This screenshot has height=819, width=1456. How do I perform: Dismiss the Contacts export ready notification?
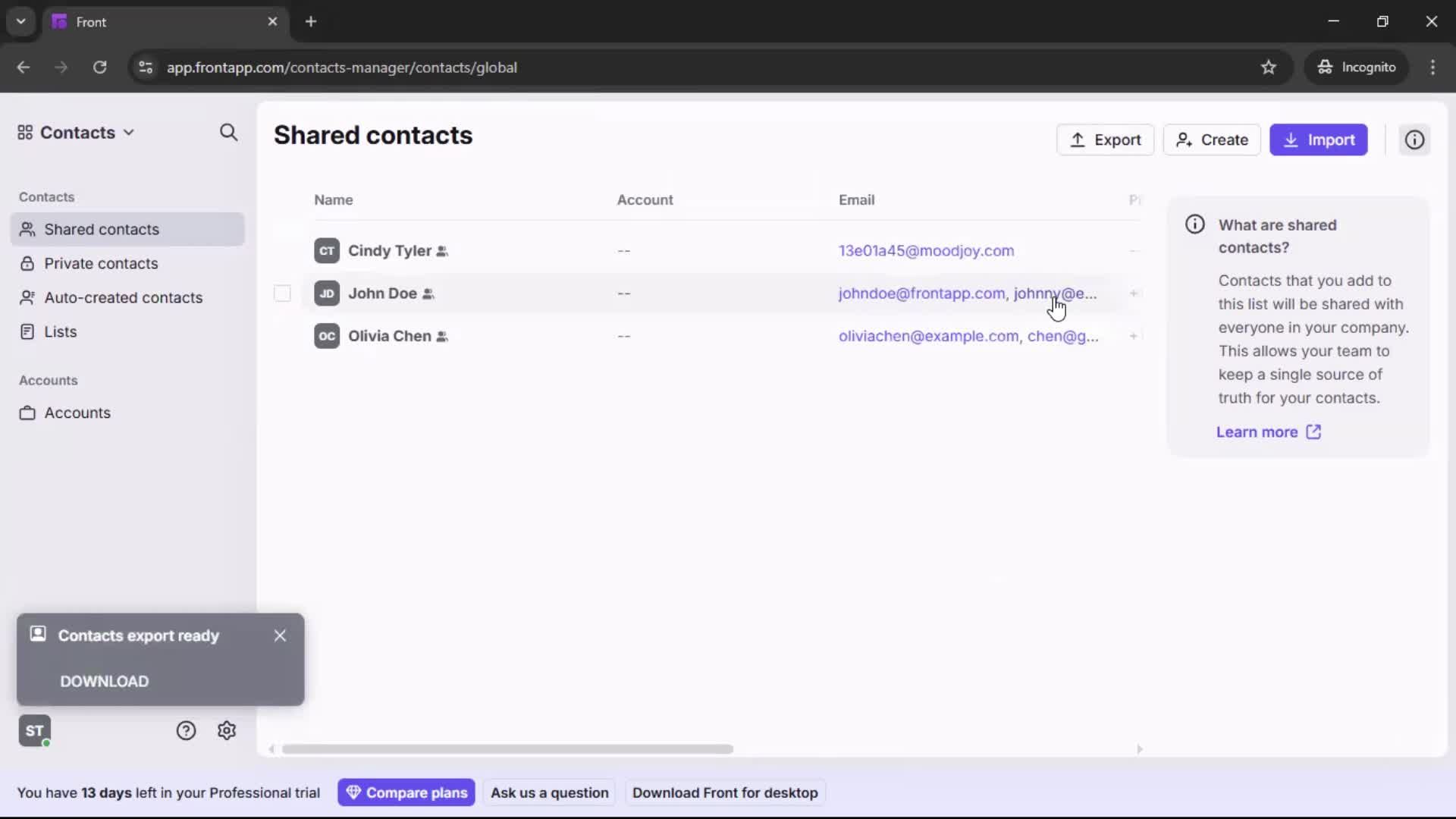click(x=280, y=635)
